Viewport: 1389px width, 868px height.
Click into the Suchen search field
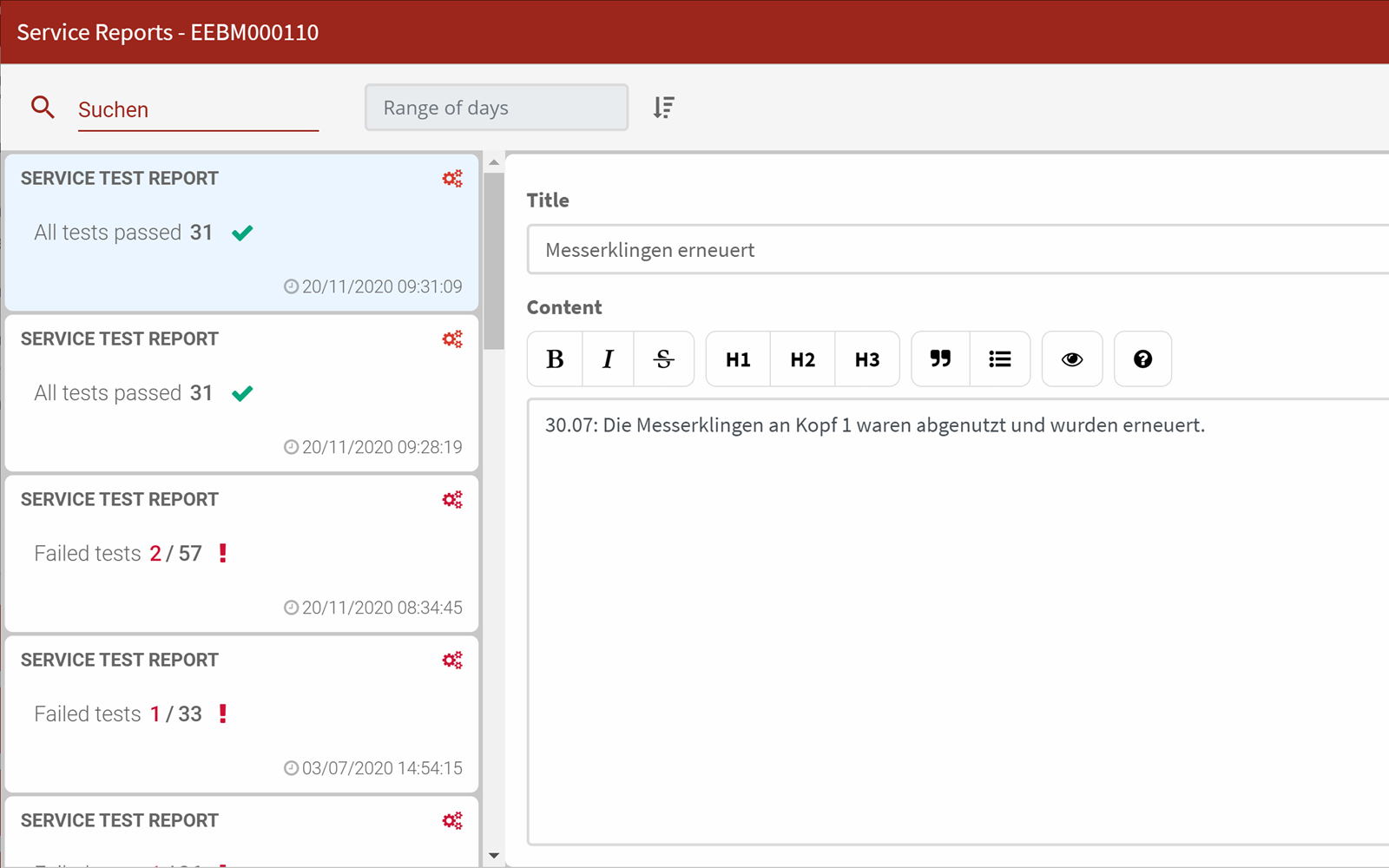click(x=198, y=110)
